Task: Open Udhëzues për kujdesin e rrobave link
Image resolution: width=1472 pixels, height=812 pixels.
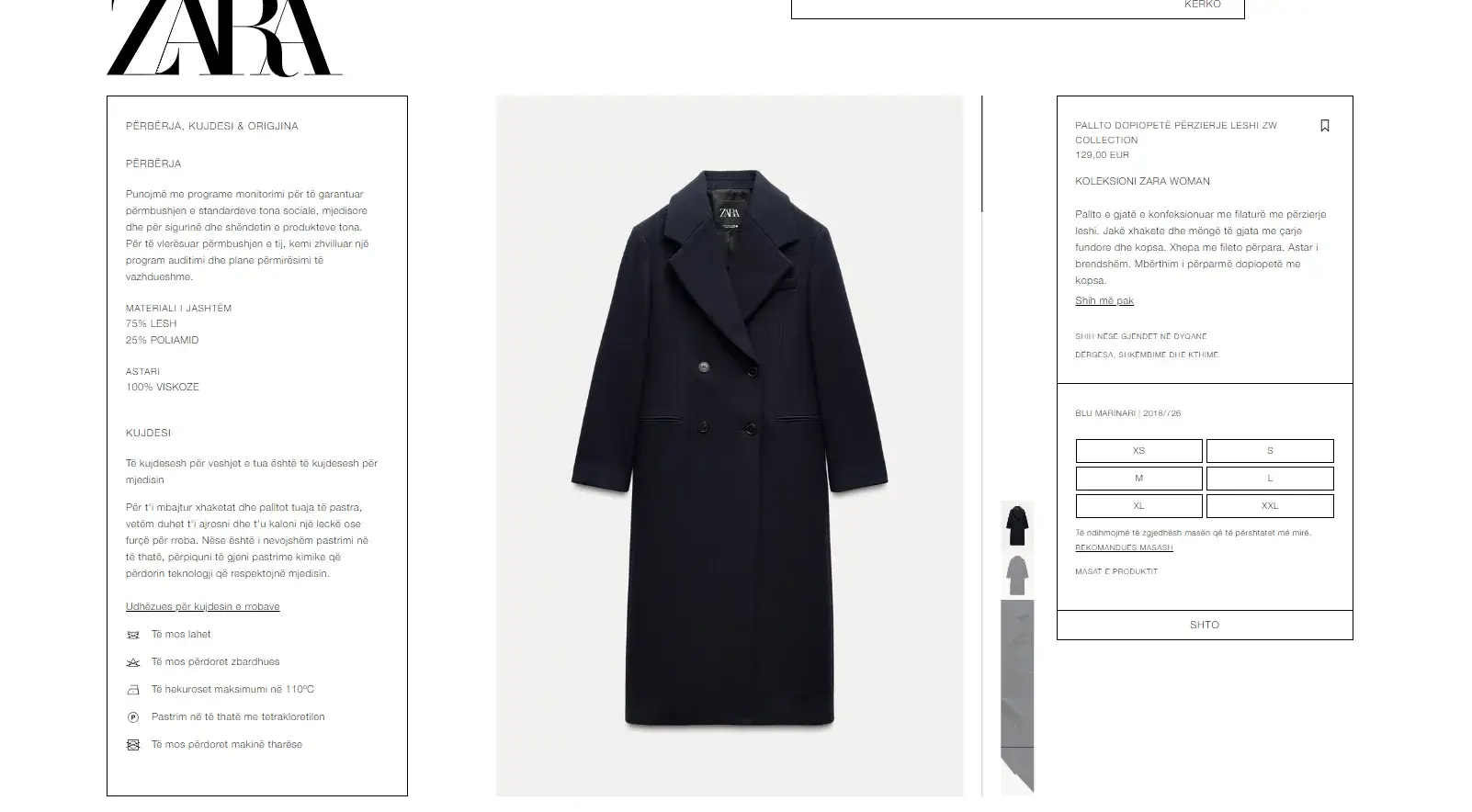Action: pyautogui.click(x=203, y=607)
